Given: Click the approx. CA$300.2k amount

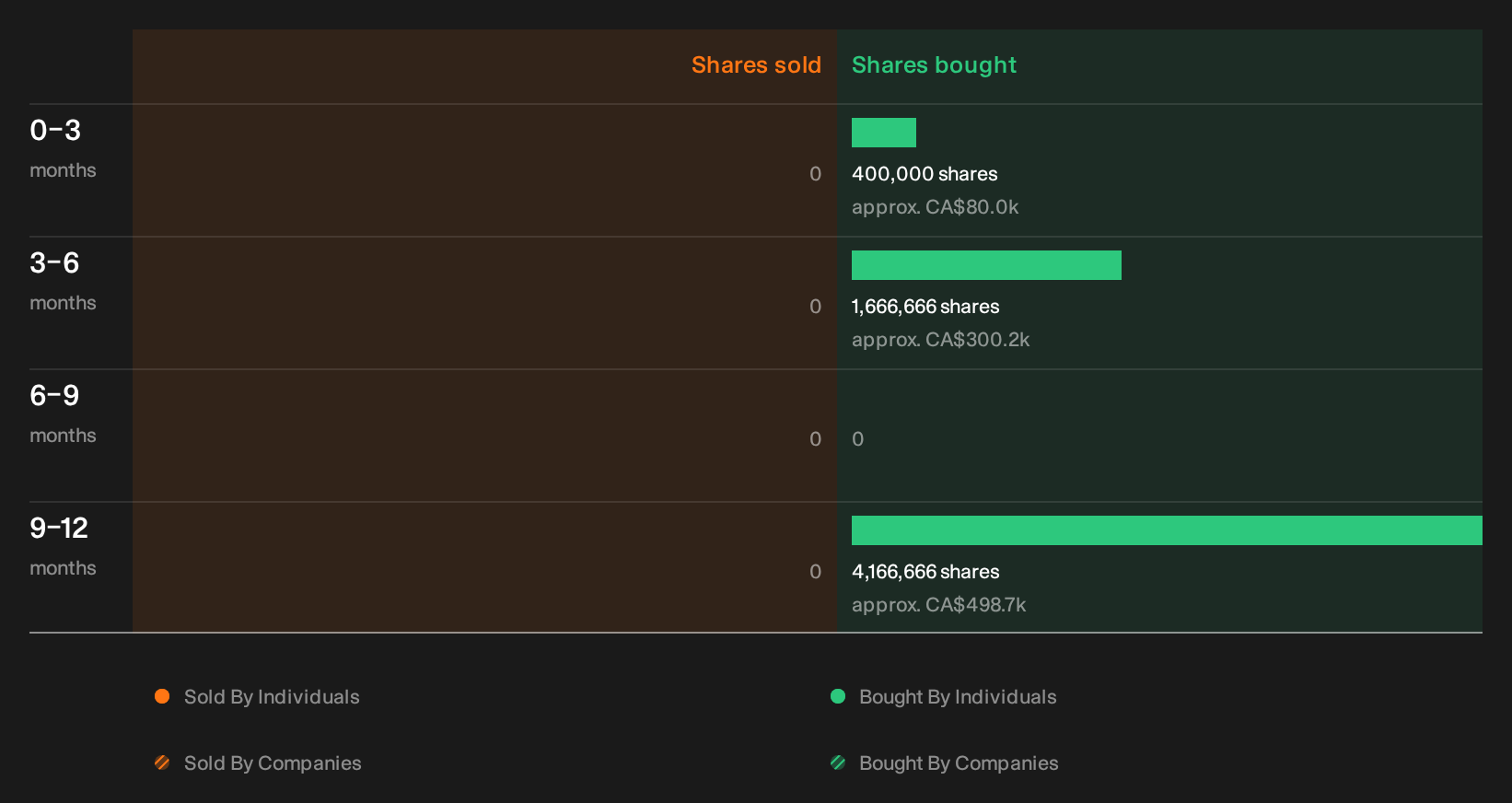Looking at the screenshot, I should pyautogui.click(x=941, y=340).
